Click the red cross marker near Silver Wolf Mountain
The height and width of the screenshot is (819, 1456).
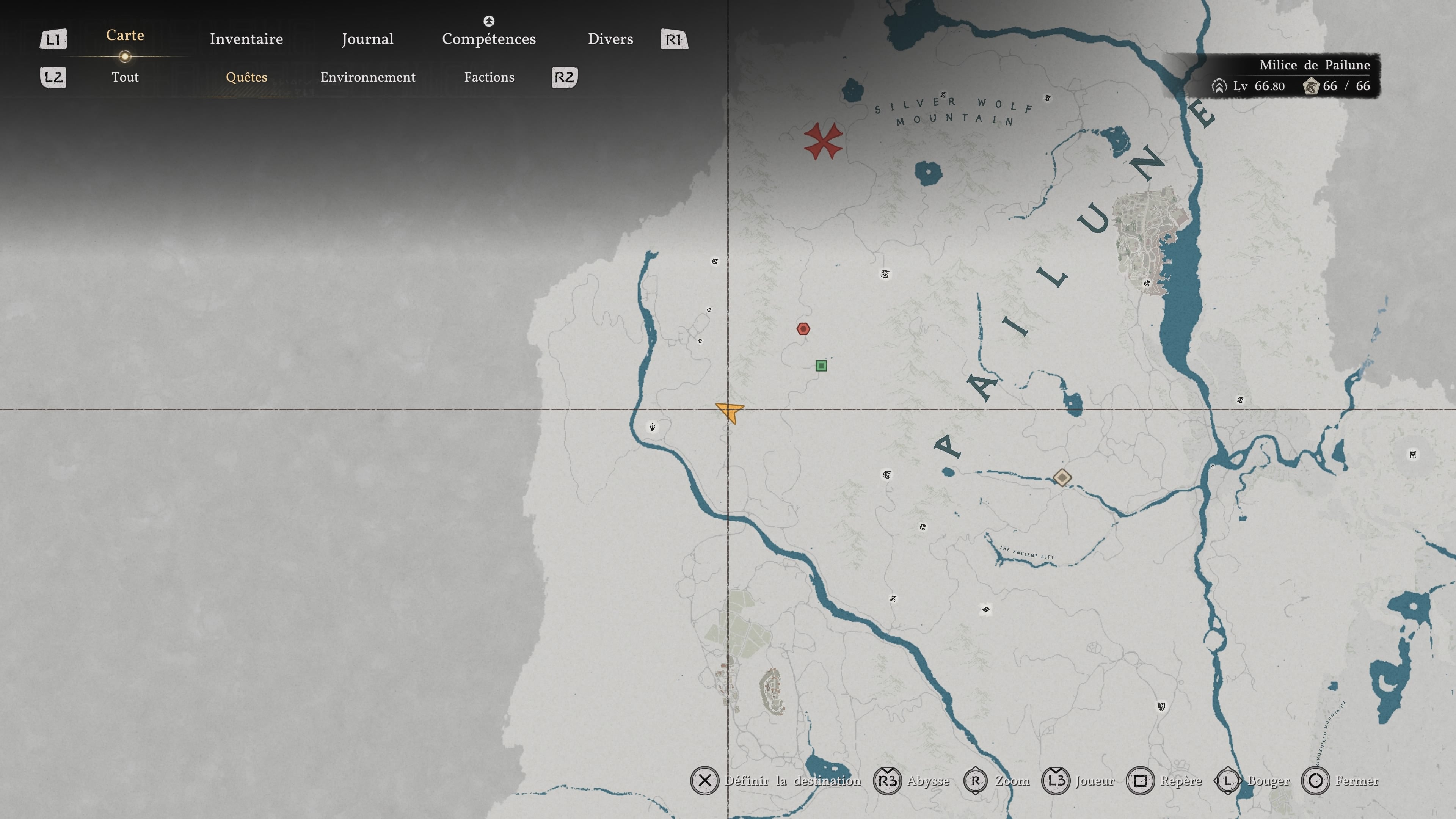[823, 141]
